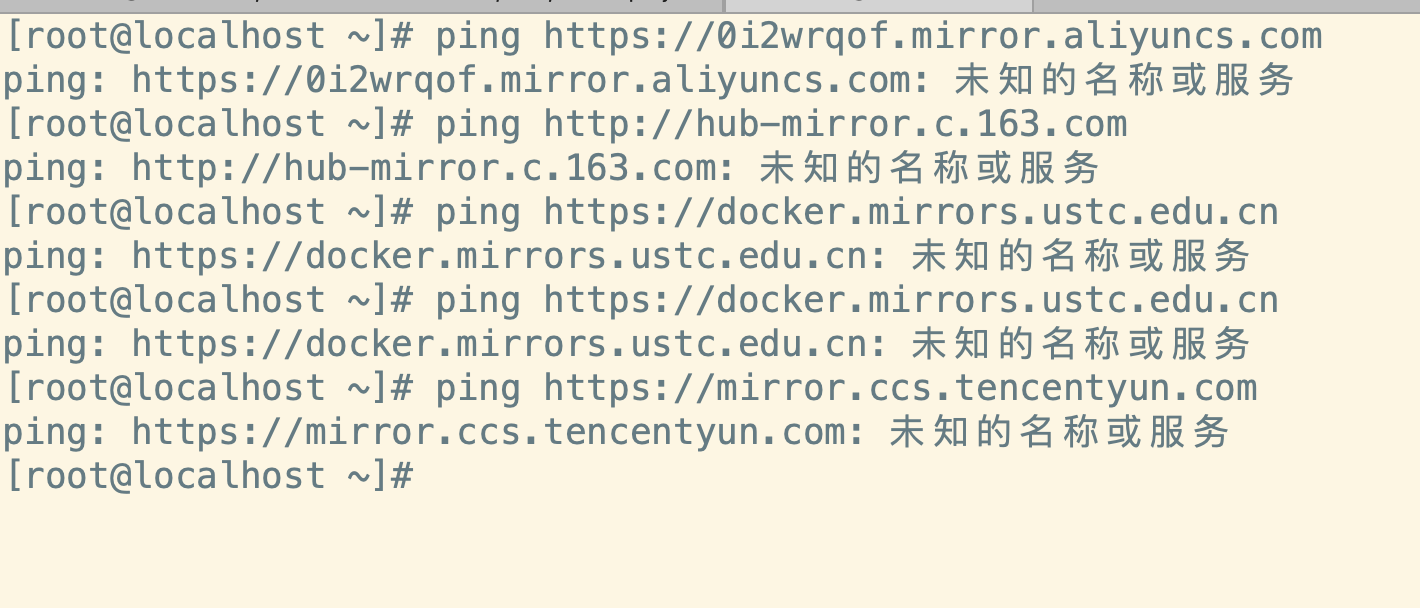Click the URL in the hub-mirror.c.163.com error output
This screenshot has width=1420, height=608.
tap(424, 168)
